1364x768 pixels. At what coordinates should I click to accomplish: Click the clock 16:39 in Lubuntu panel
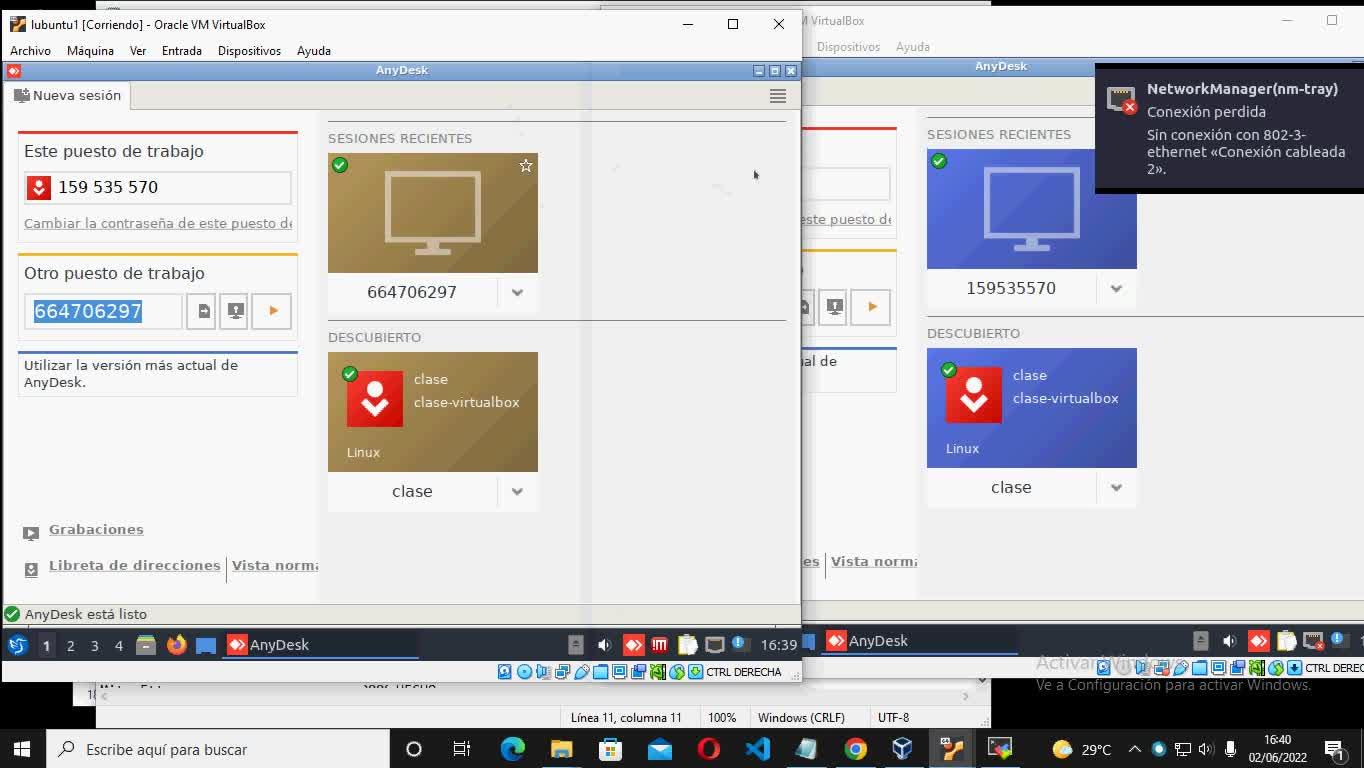click(x=779, y=645)
